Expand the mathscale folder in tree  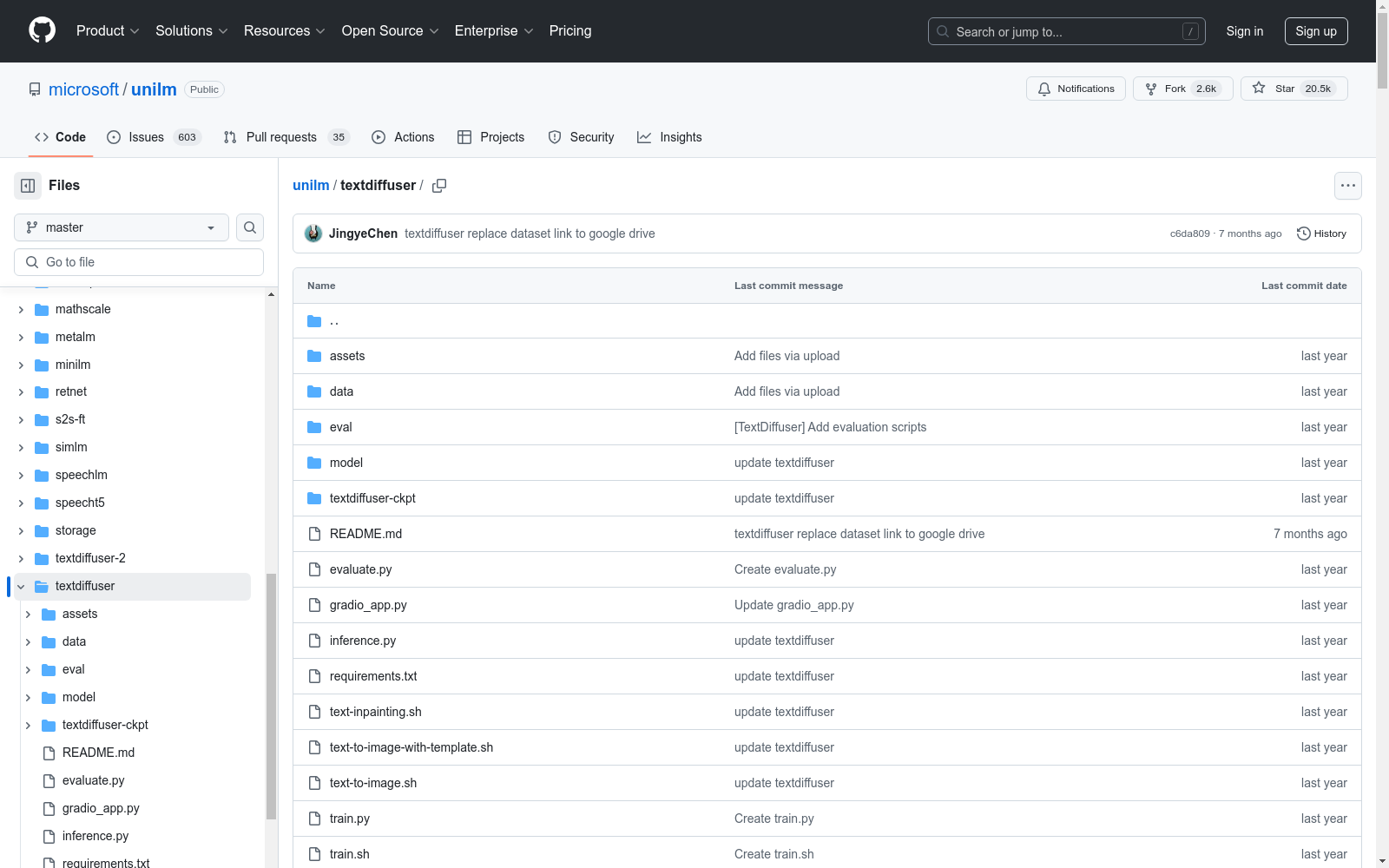tap(21, 310)
